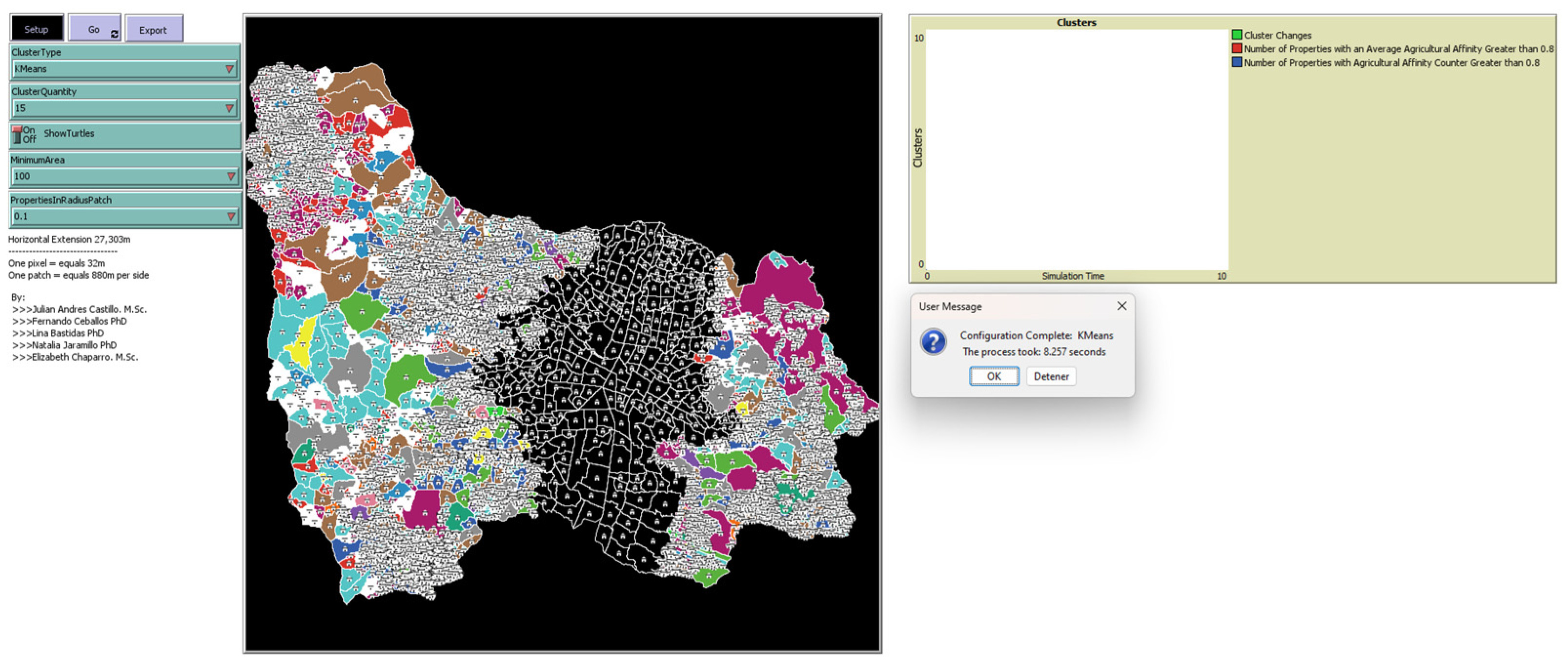Click the forever loop icon on Go
This screenshot has height=667, width=1568.
[x=114, y=34]
